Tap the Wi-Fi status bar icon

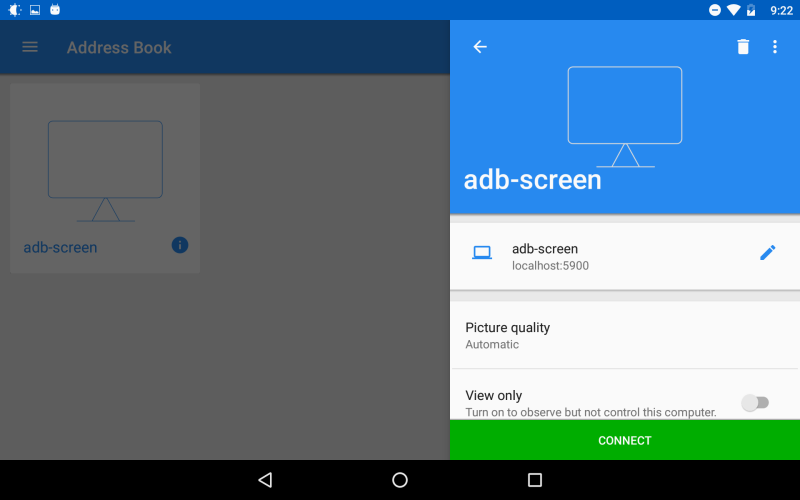point(733,10)
